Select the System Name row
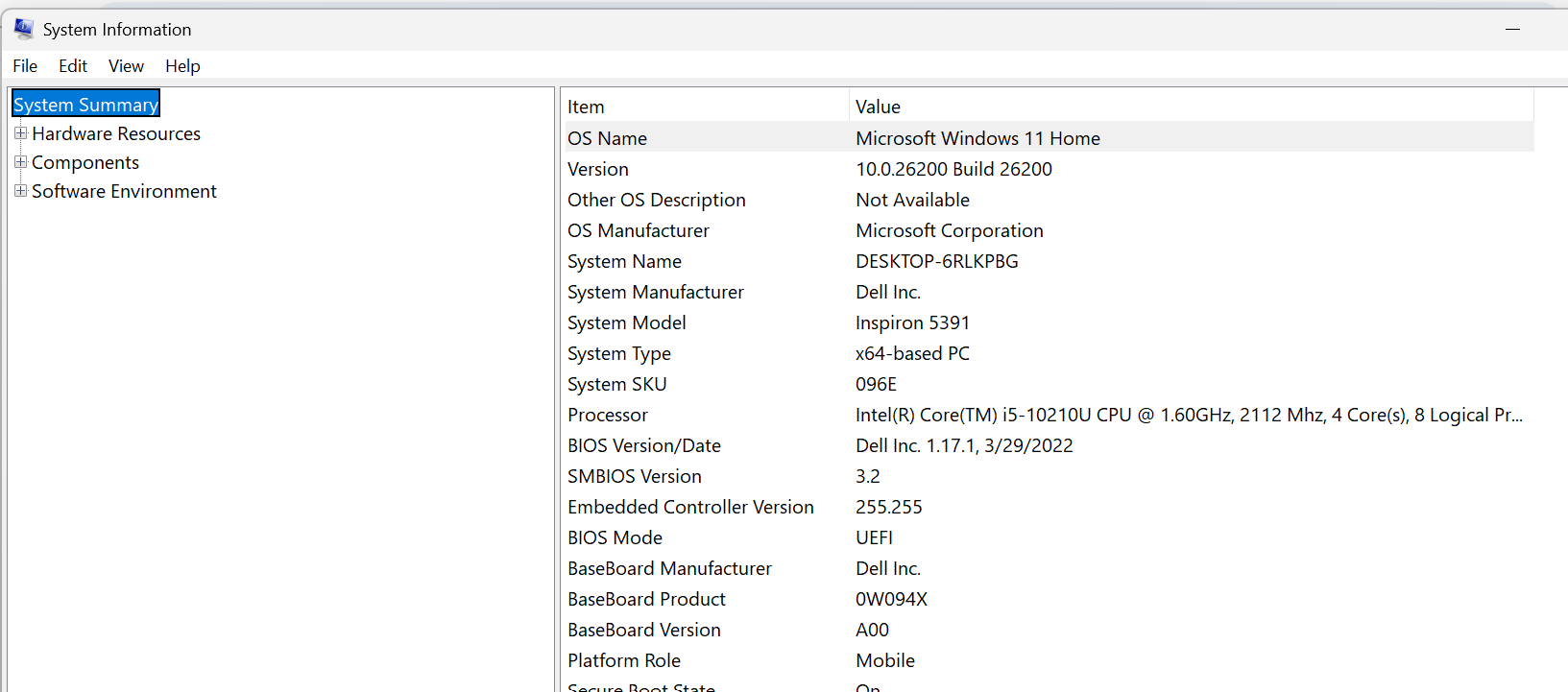The width and height of the screenshot is (1568, 692). [1048, 261]
